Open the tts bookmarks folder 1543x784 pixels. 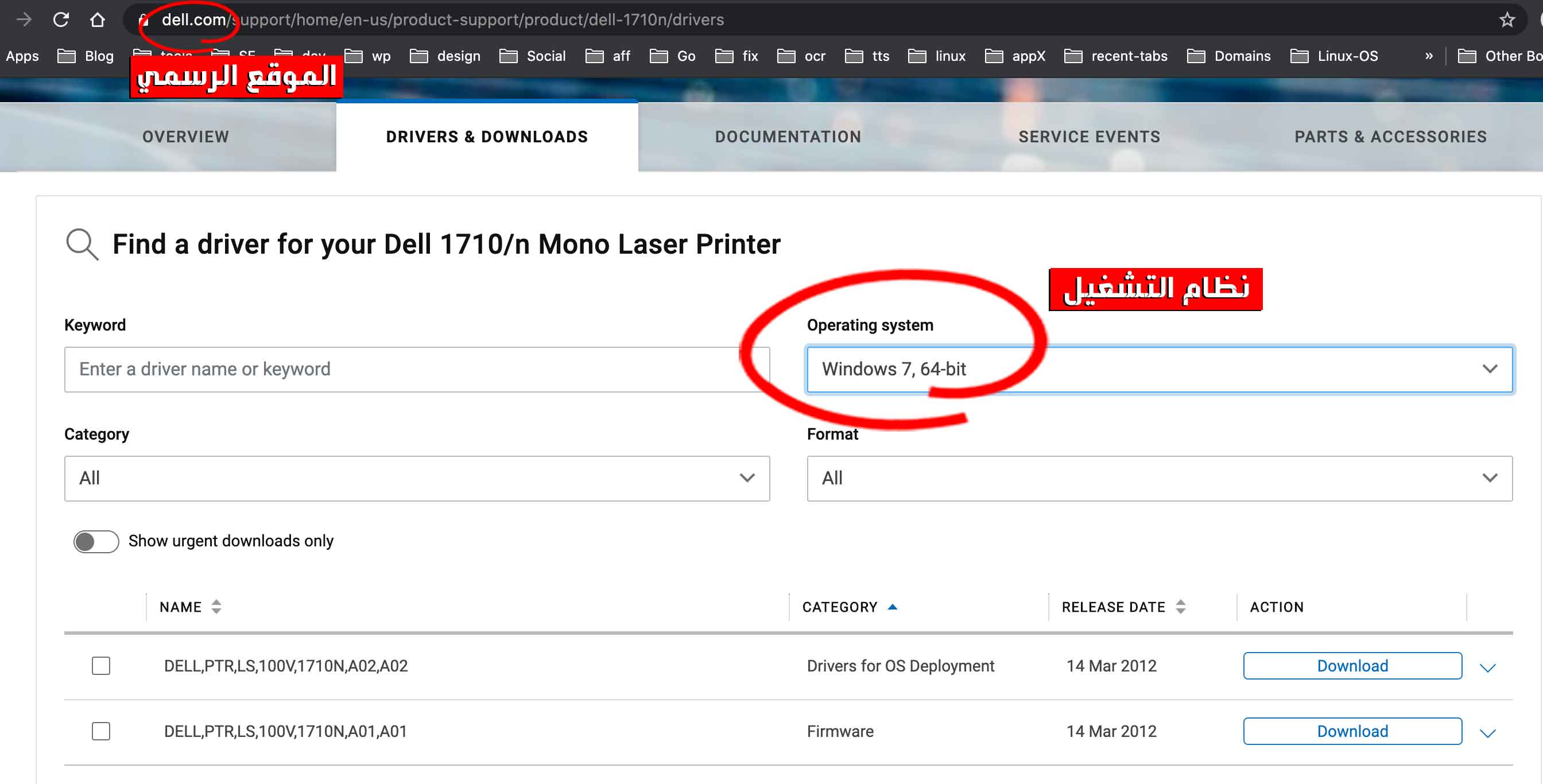(x=867, y=56)
